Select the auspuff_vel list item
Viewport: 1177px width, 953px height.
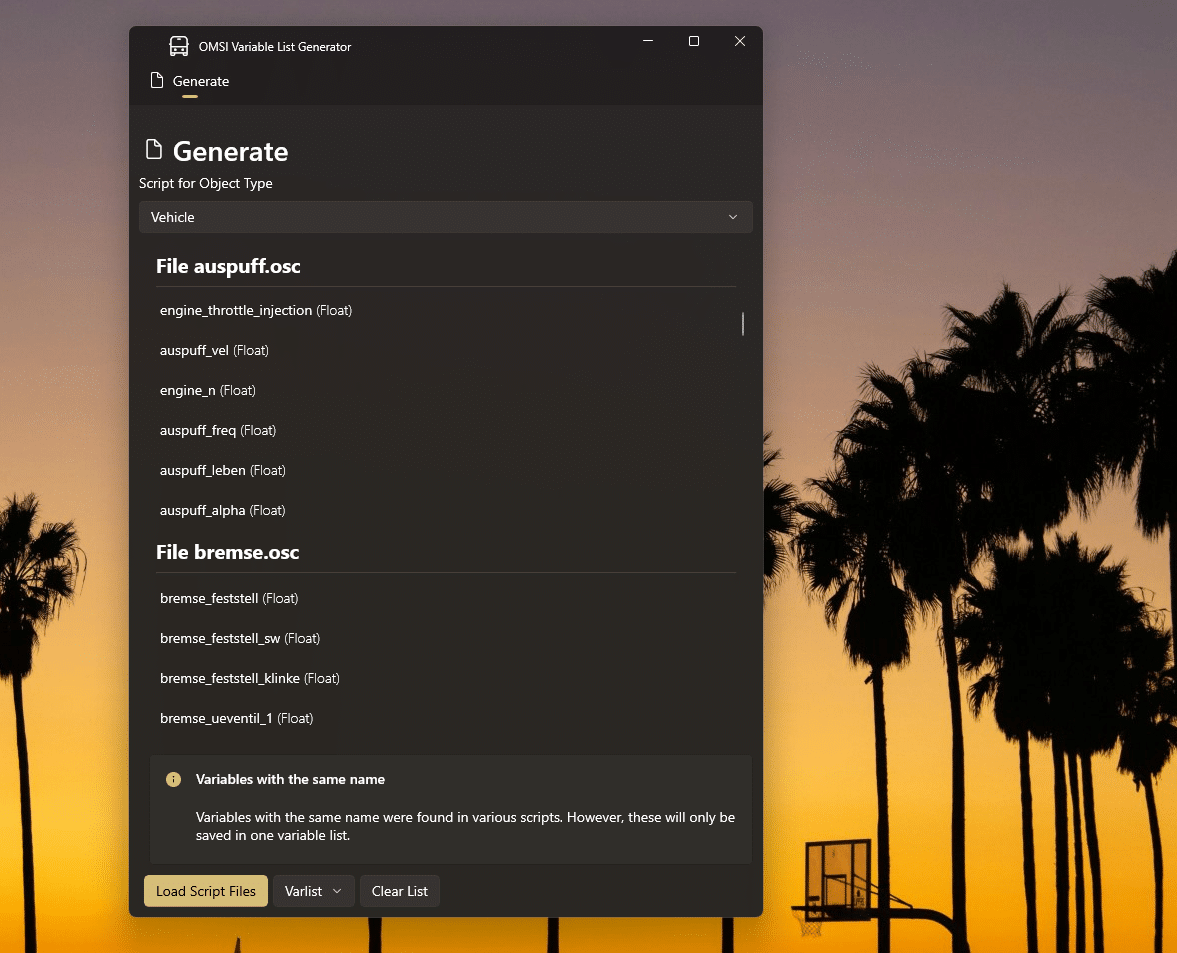pyautogui.click(x=214, y=351)
